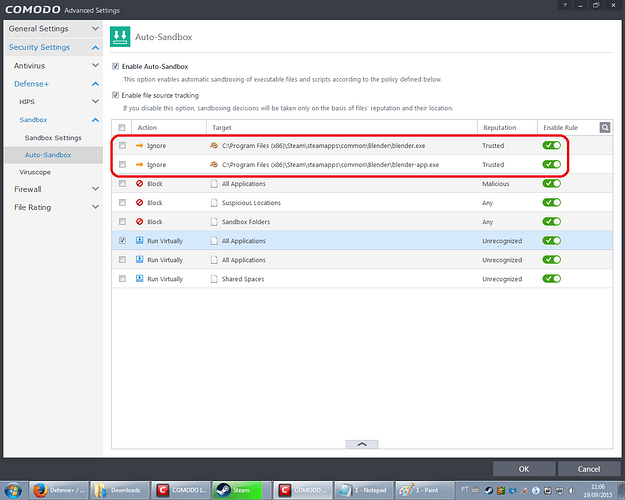Screen dimensions: 625x500
Task: Uncheck Enable file source tracking
Action: 115,95
